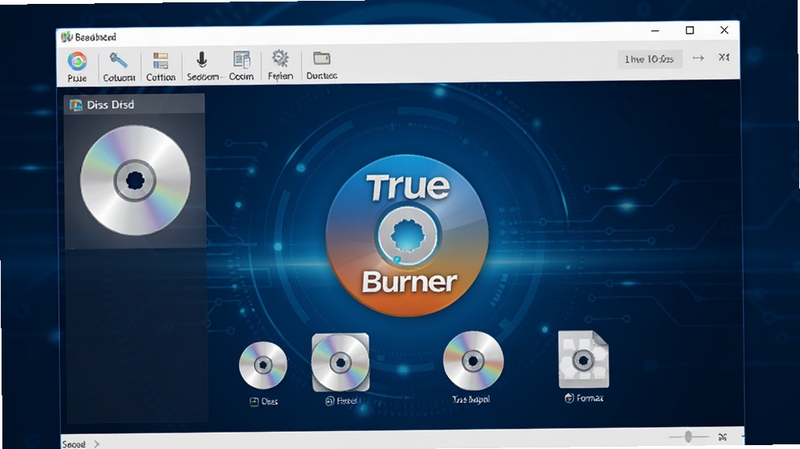Click the Formax label below document icon
The height and width of the screenshot is (449, 800).
pyautogui.click(x=589, y=398)
